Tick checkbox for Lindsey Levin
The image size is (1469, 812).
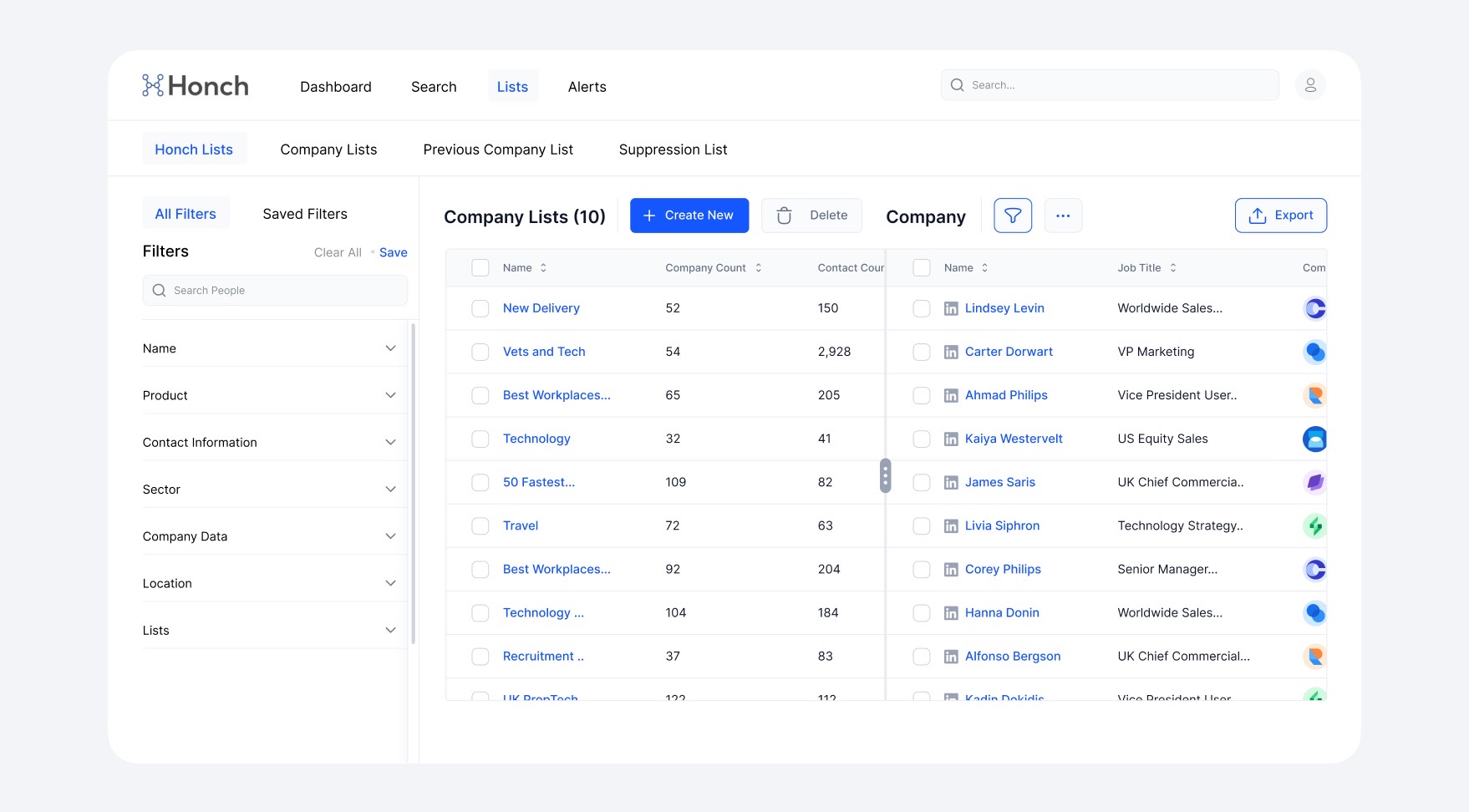922,308
